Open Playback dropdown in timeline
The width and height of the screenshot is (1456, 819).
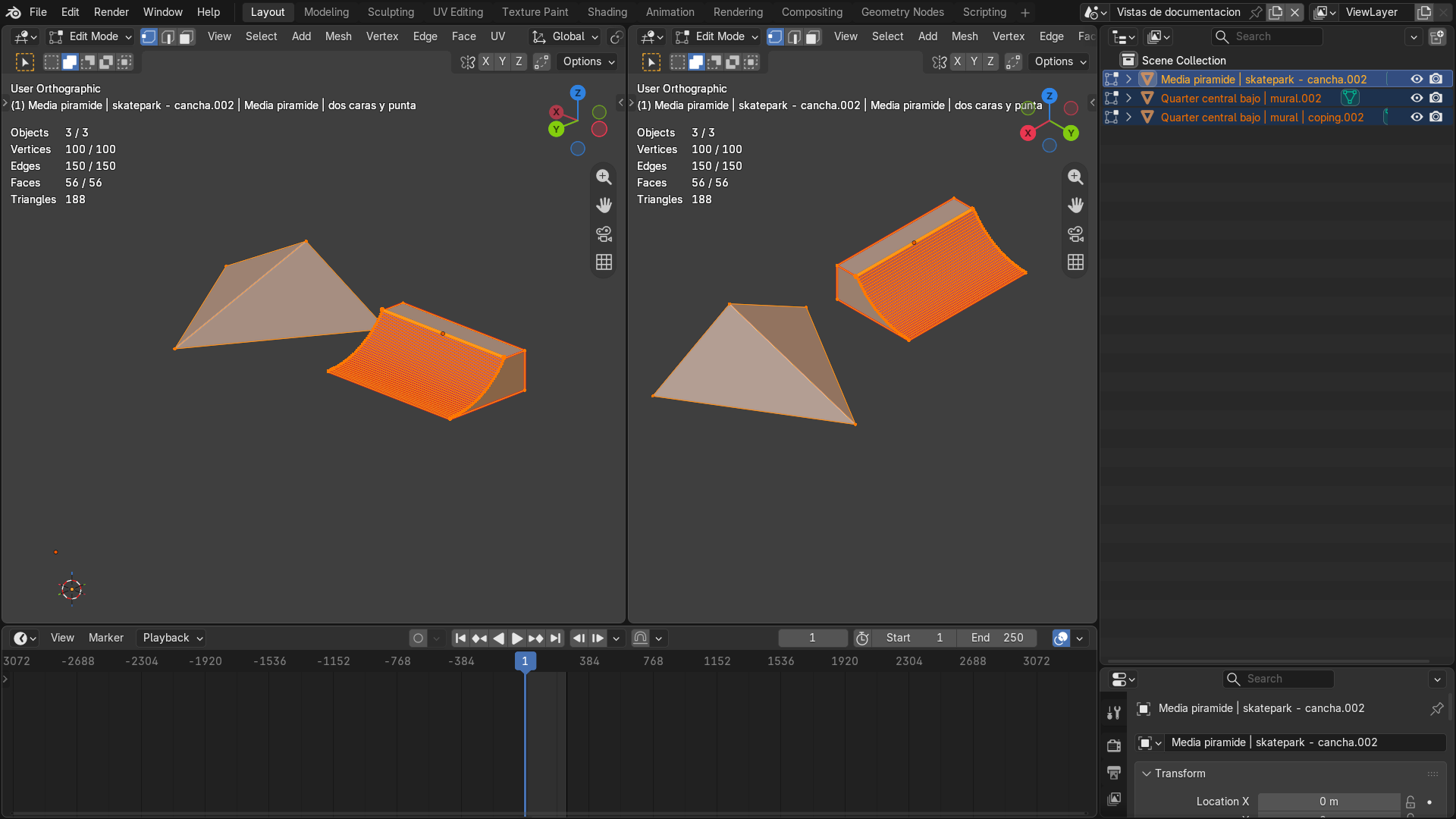173,638
